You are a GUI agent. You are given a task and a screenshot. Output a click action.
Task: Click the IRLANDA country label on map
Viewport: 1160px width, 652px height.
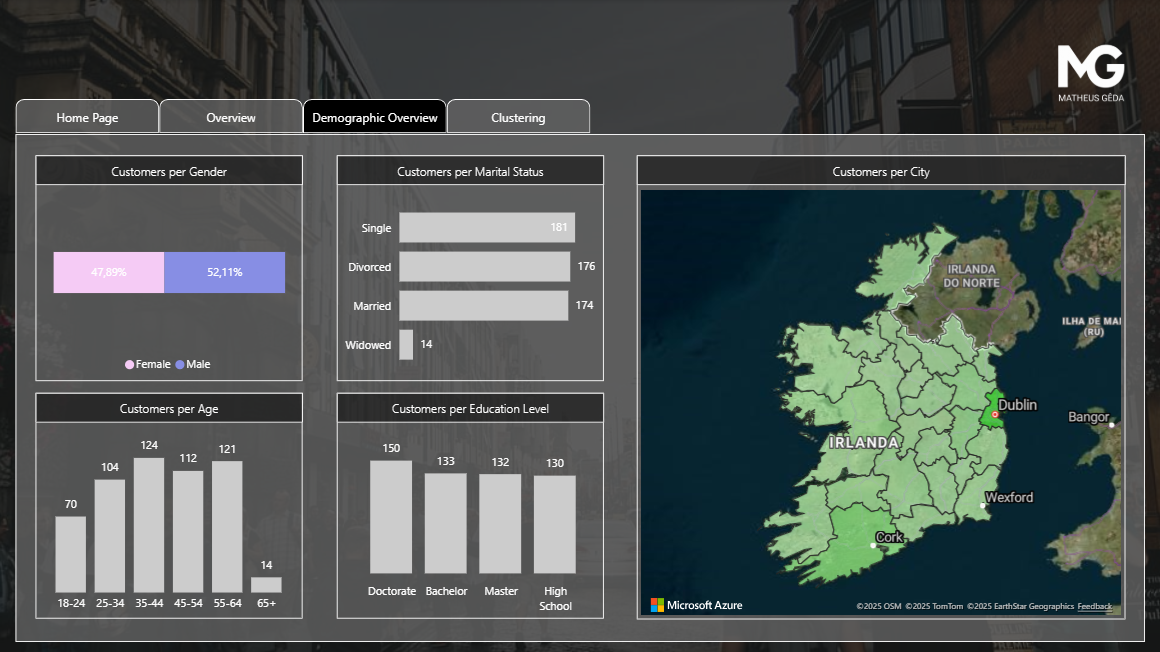(864, 443)
